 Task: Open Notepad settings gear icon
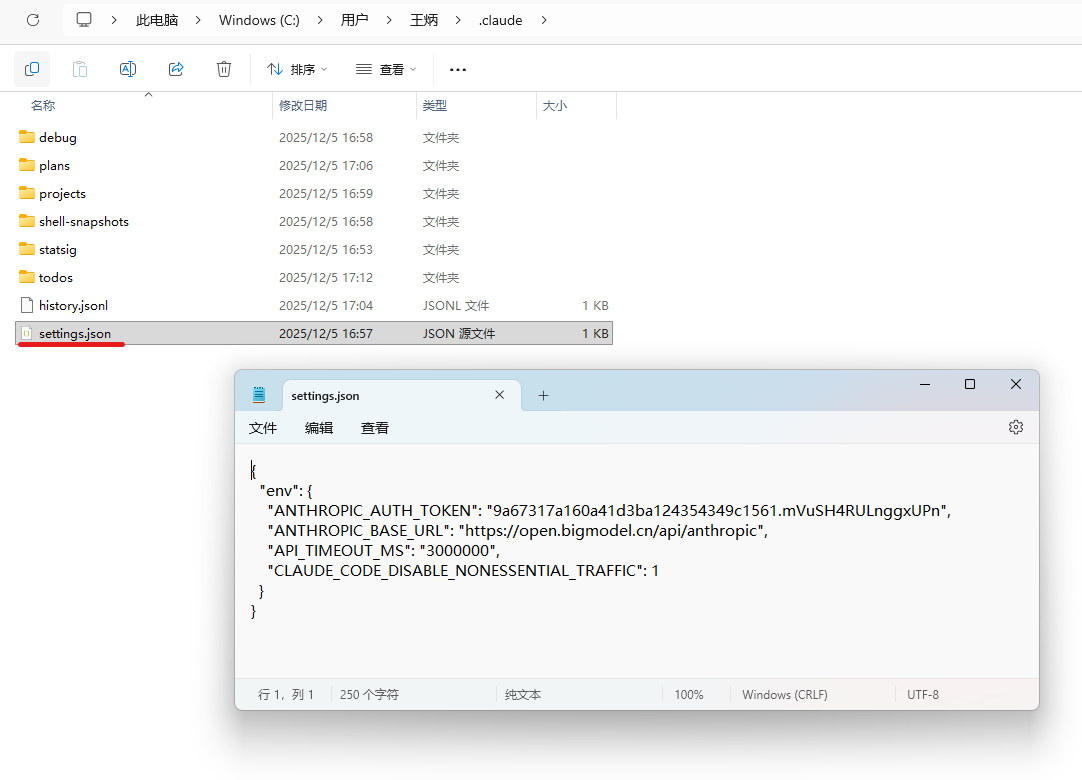point(1016,427)
